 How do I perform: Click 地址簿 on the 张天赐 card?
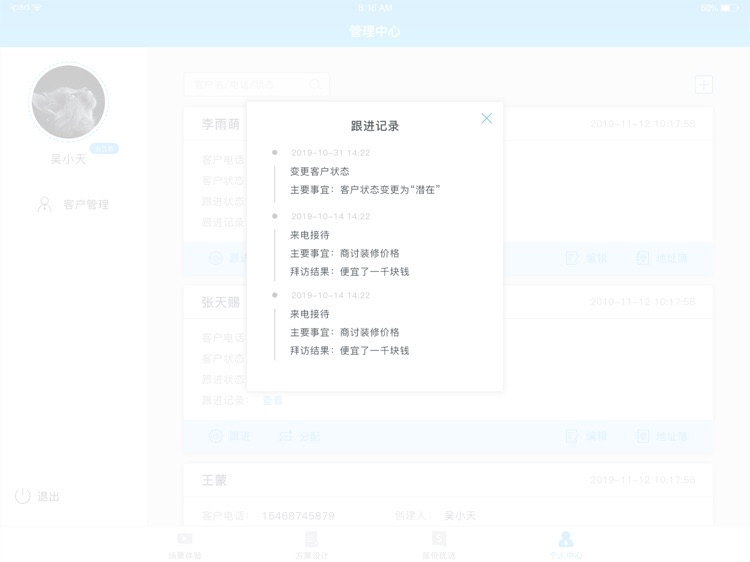[662, 436]
